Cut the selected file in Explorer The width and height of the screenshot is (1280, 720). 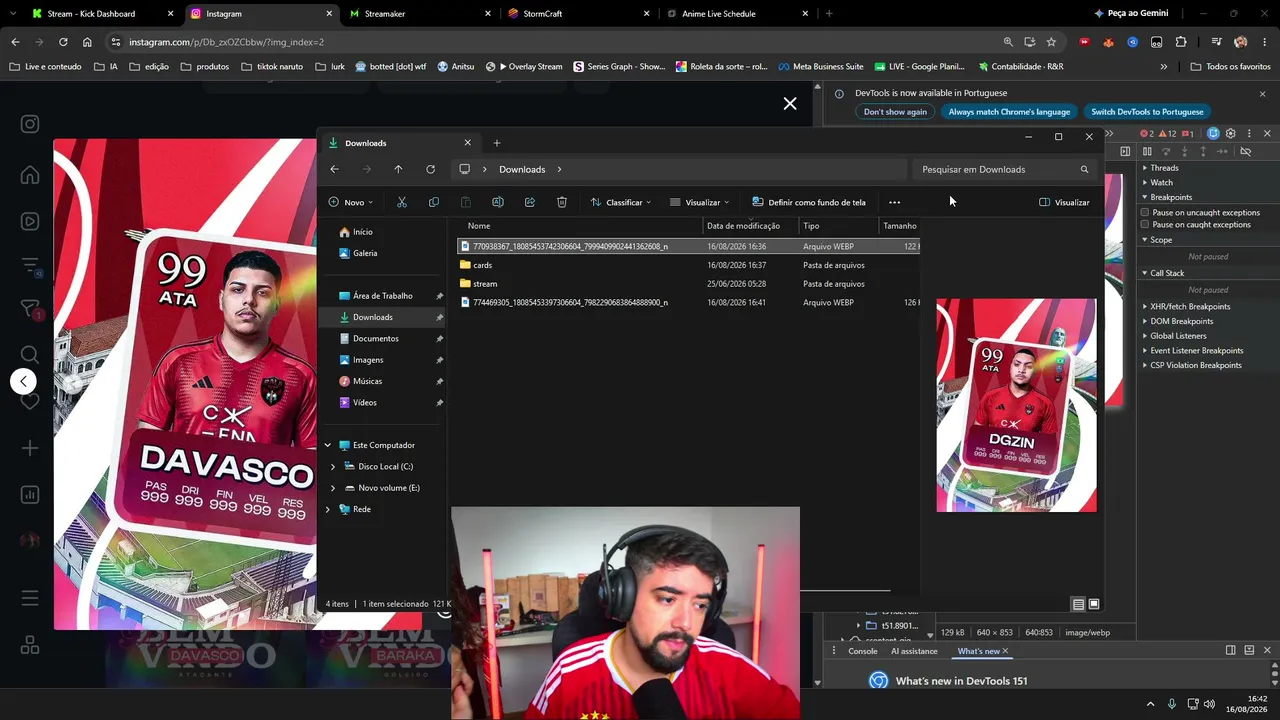402,202
